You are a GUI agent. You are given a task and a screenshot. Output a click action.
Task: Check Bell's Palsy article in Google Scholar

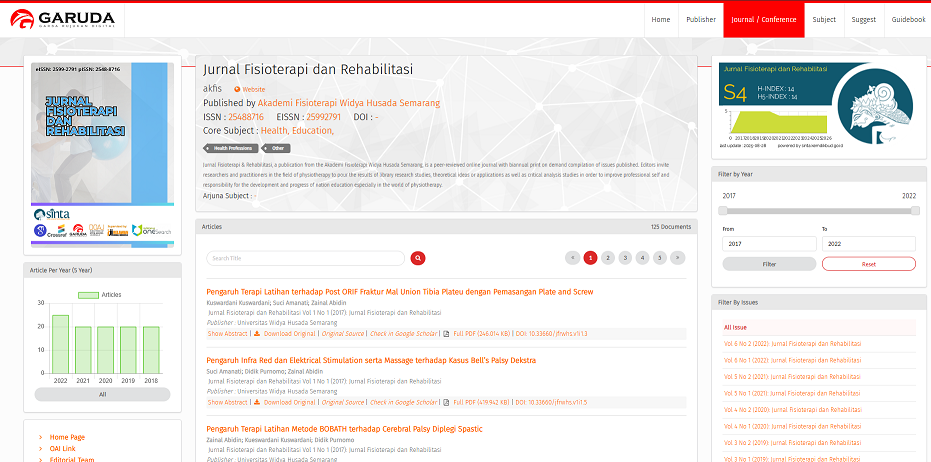point(403,403)
